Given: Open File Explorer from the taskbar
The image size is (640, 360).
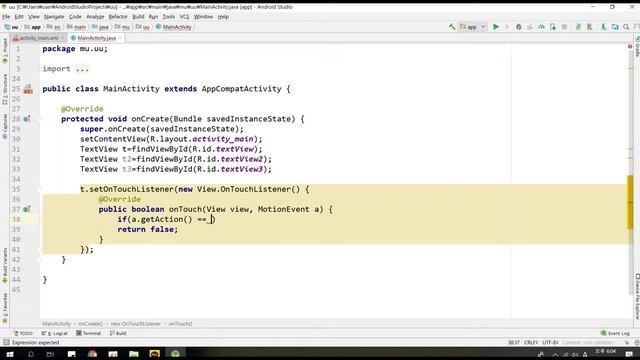Looking at the screenshot, I should point(134,354).
